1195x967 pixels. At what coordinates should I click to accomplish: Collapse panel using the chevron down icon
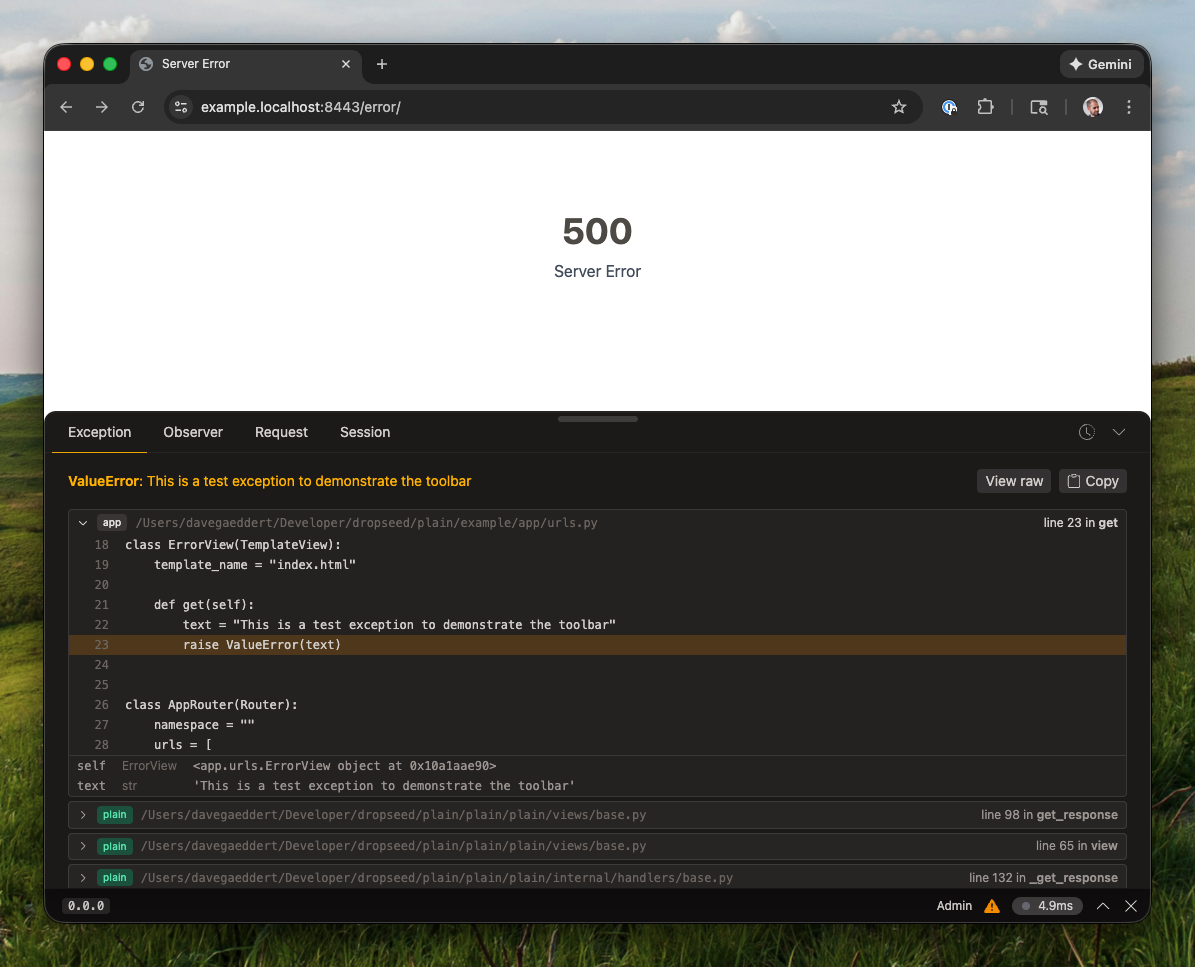pyautogui.click(x=1119, y=432)
